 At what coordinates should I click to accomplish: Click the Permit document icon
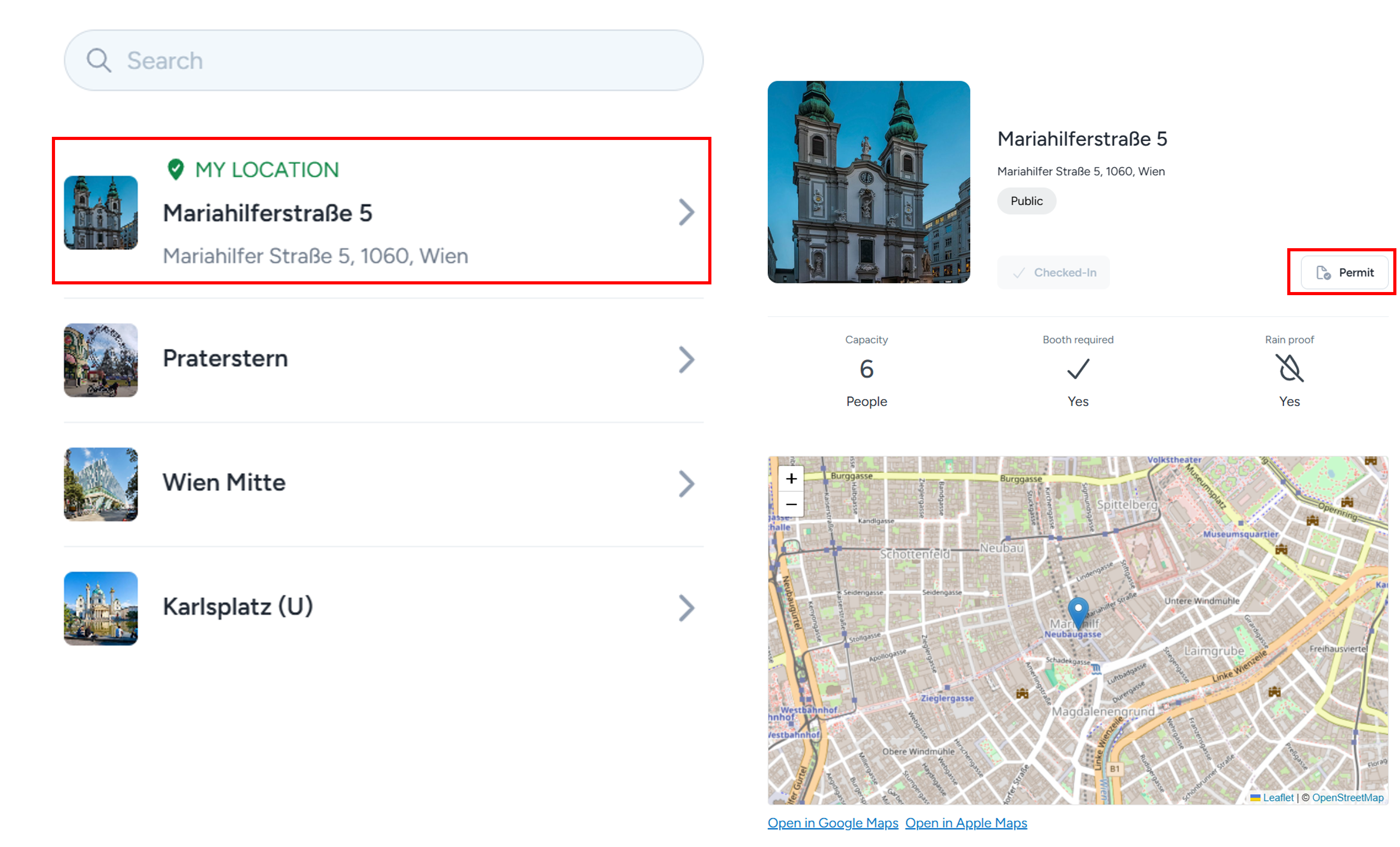pyautogui.click(x=1323, y=273)
